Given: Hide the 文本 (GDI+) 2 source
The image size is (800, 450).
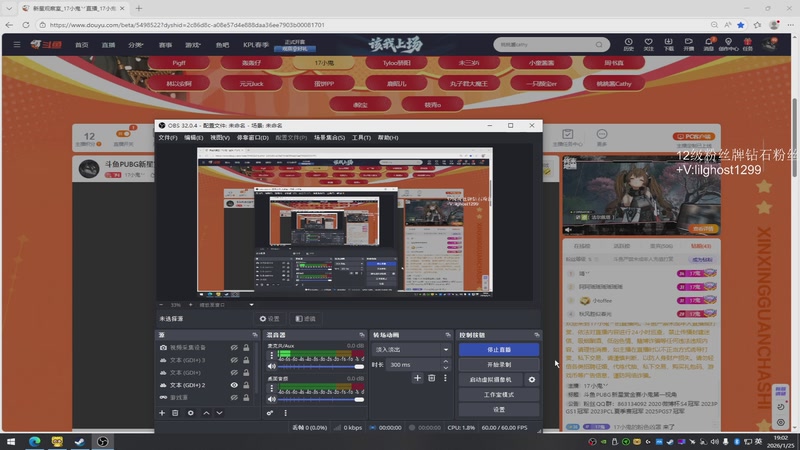Looking at the screenshot, I should tap(234, 385).
